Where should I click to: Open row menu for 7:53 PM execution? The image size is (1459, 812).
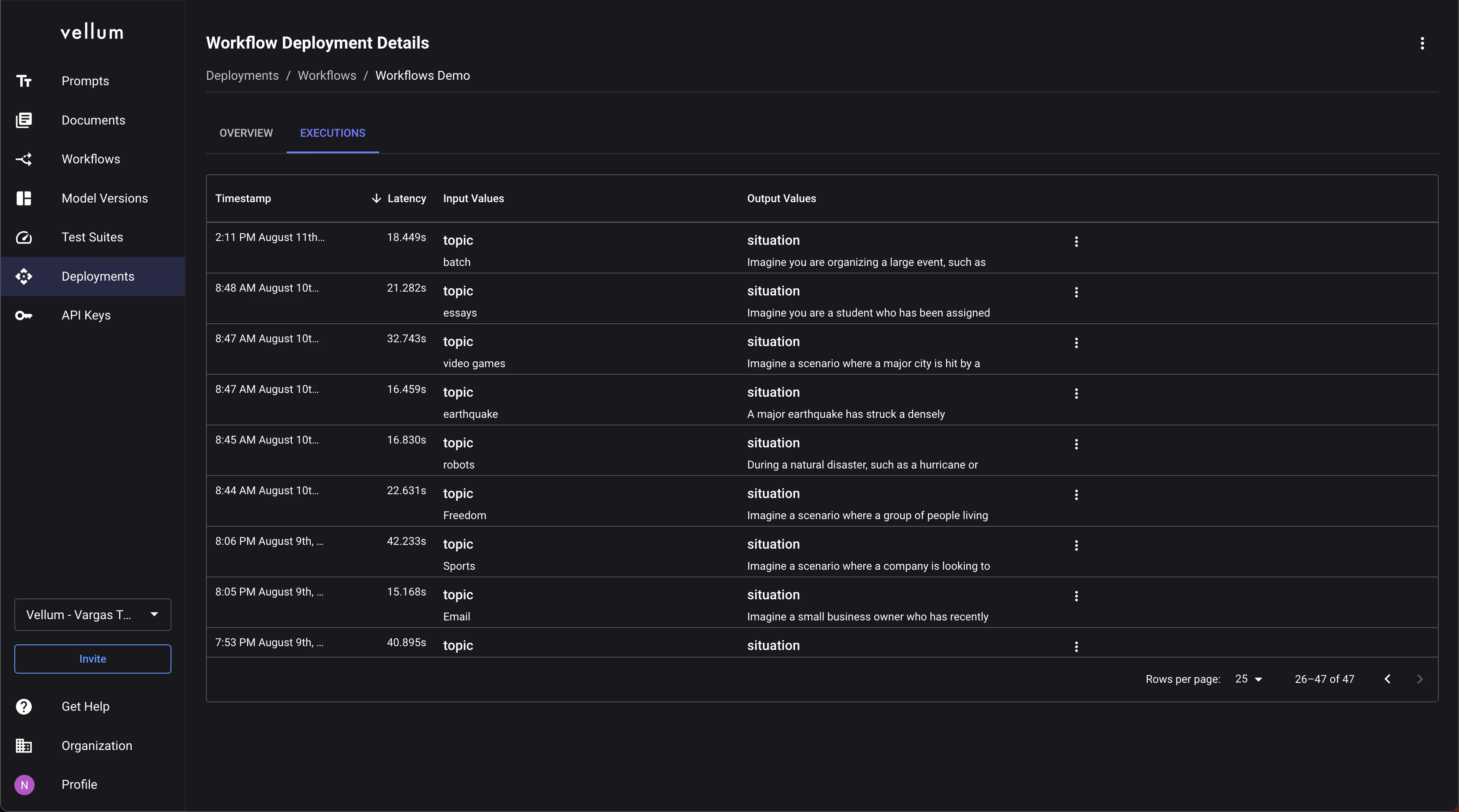pyautogui.click(x=1076, y=647)
